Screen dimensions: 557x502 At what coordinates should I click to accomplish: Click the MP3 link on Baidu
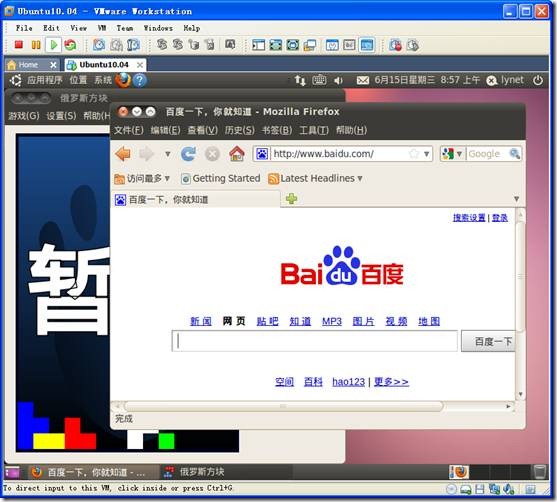point(332,321)
